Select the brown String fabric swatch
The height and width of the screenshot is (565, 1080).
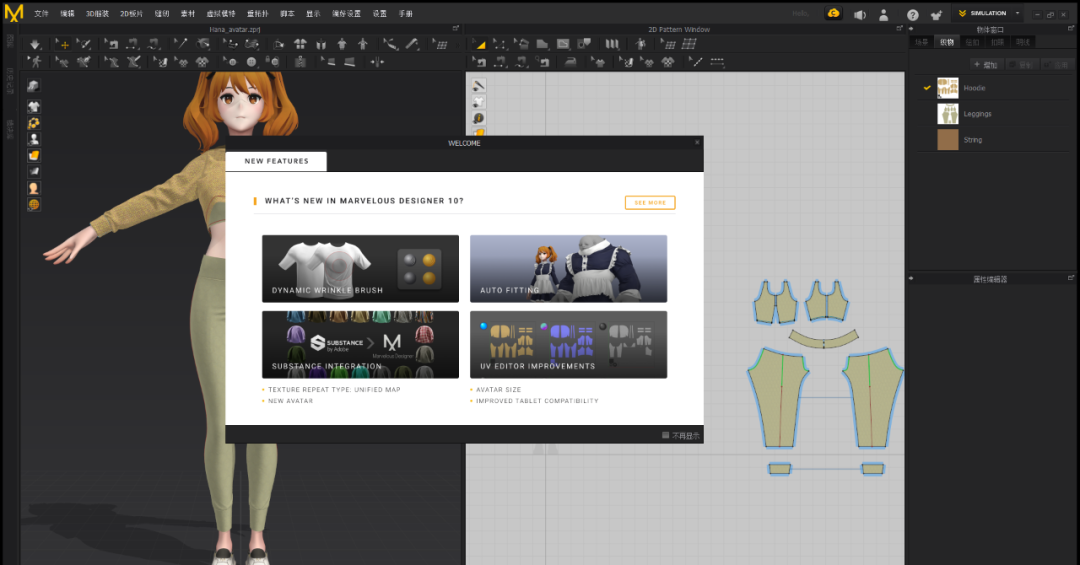[x=947, y=140]
